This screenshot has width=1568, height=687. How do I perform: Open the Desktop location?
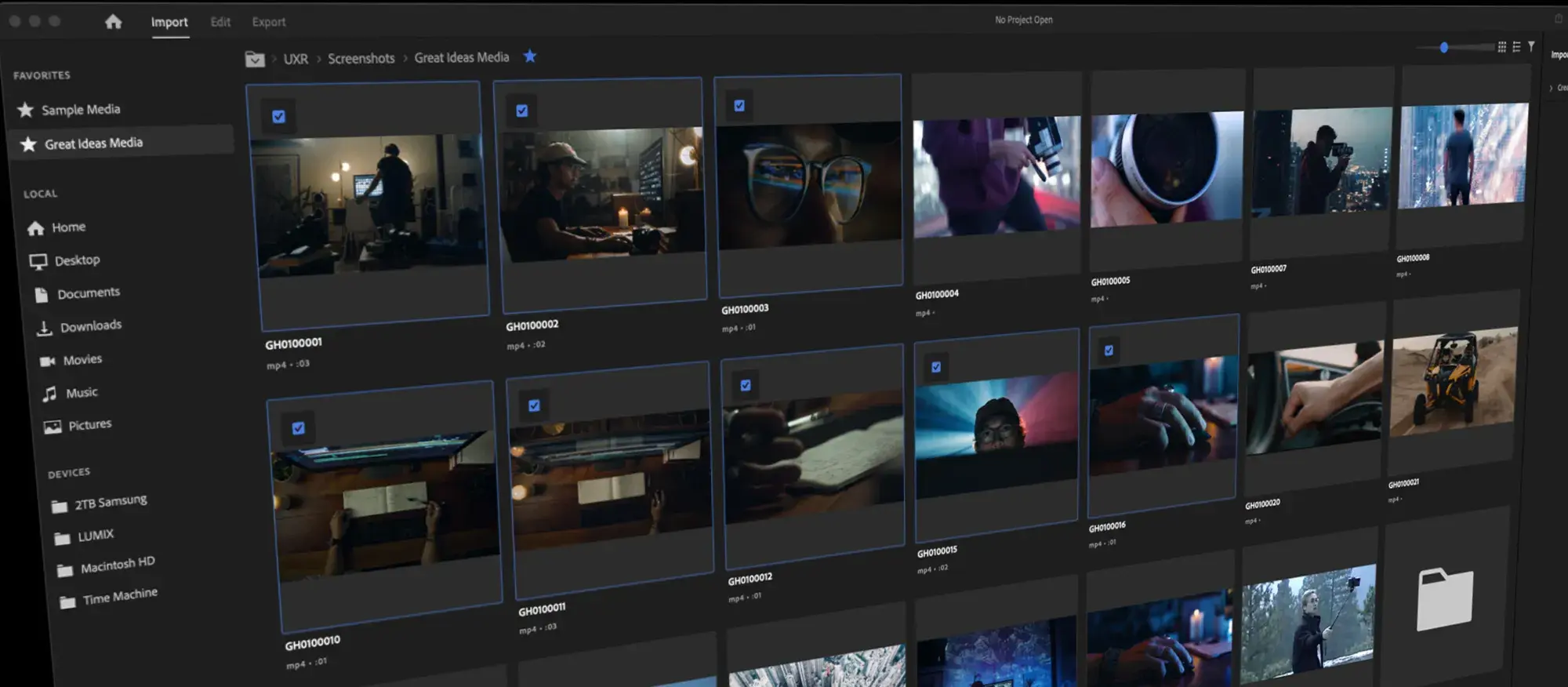pos(65,260)
